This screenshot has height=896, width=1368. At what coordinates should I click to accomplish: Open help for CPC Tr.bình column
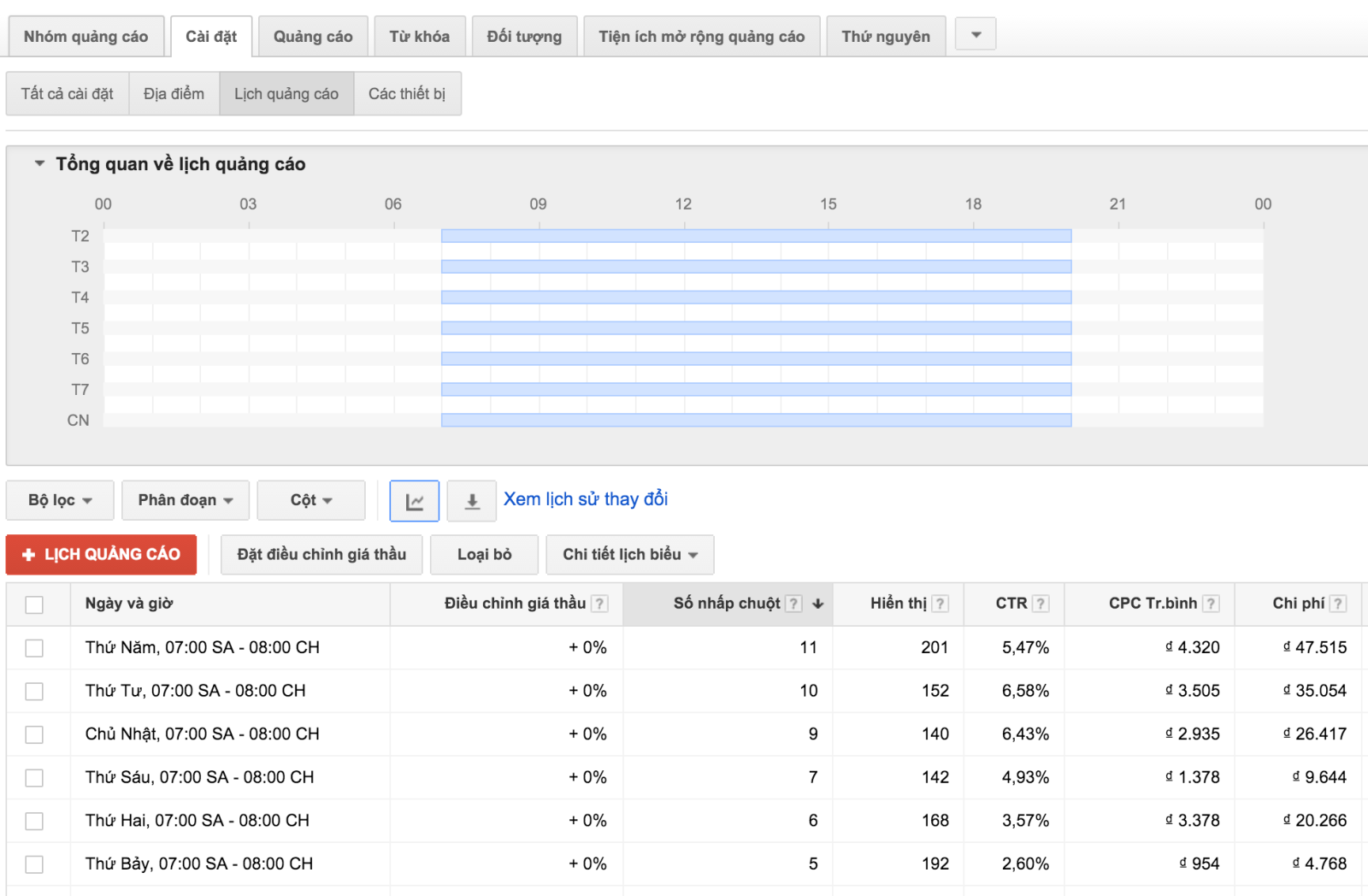[1211, 603]
